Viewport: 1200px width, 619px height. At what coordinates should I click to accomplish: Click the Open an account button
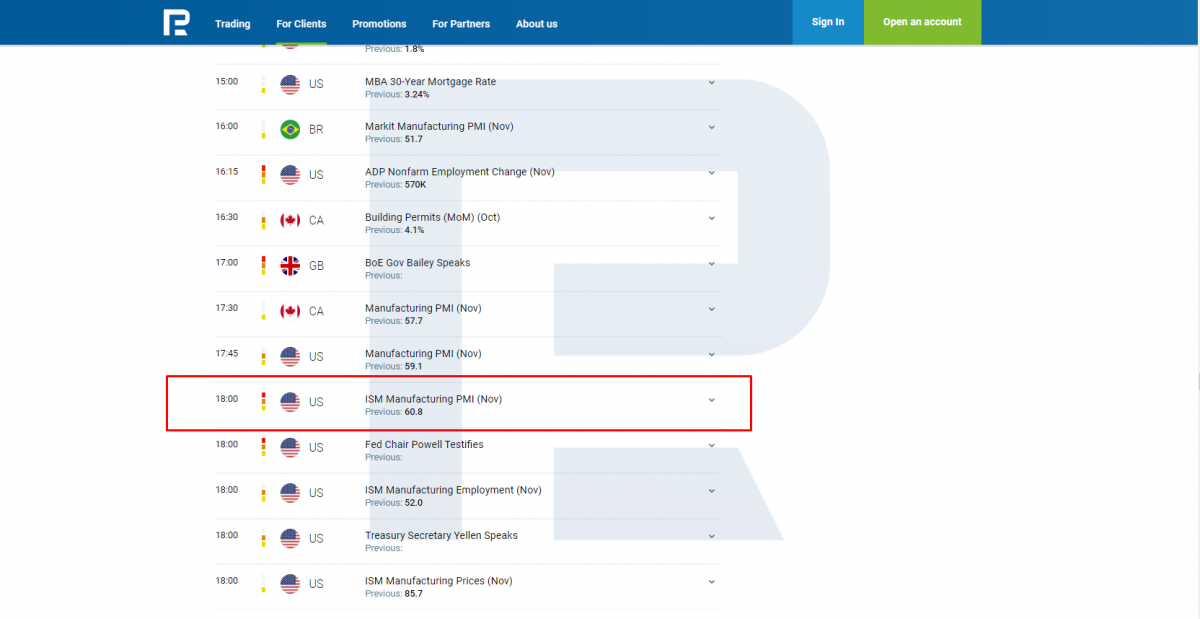click(x=922, y=22)
